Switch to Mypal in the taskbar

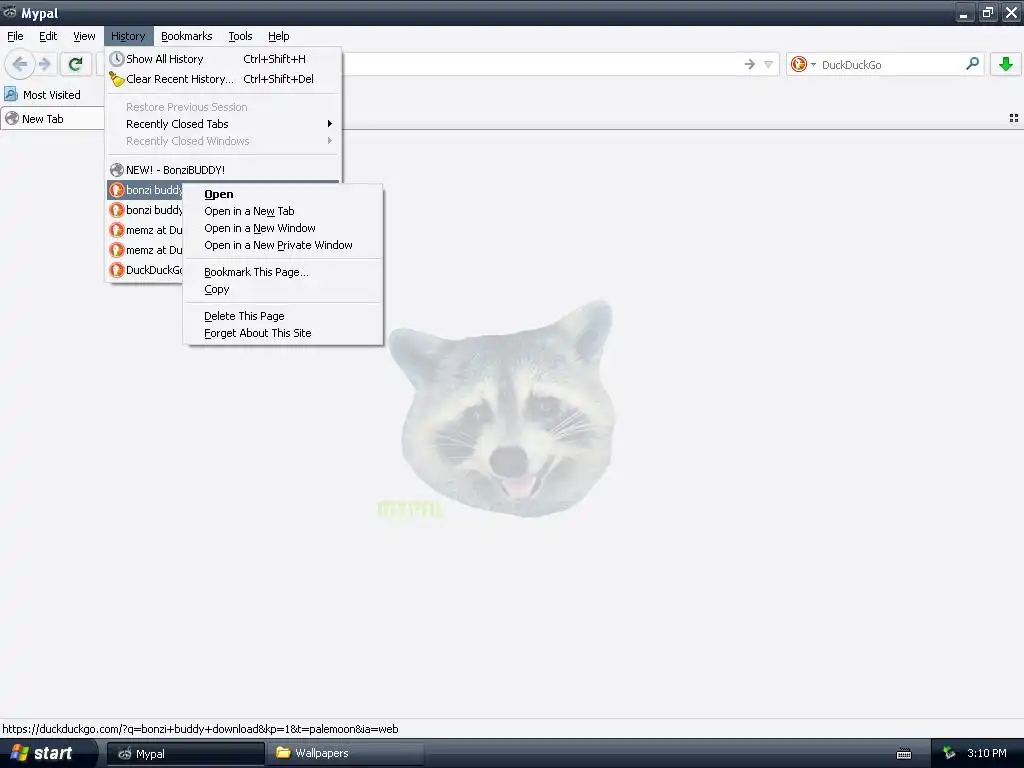tap(185, 754)
